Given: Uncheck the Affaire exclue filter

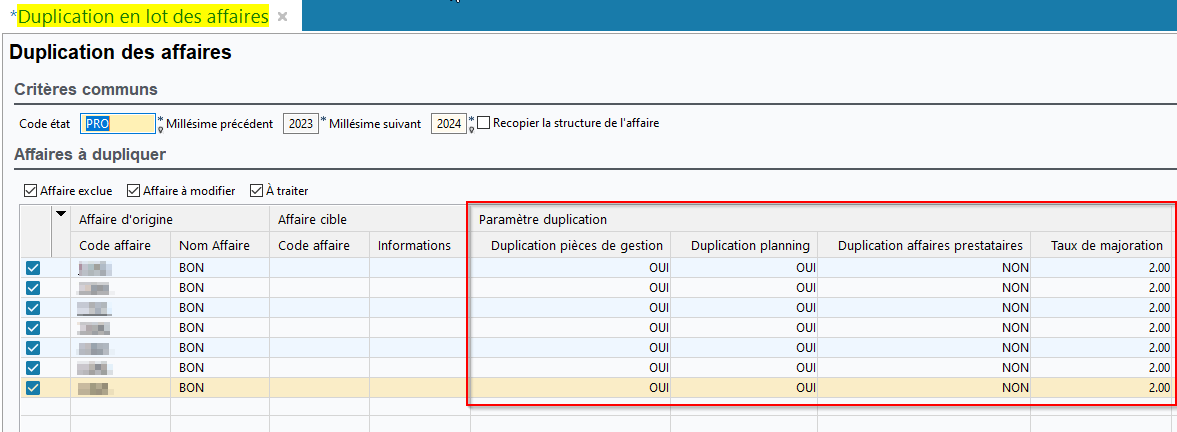Looking at the screenshot, I should coord(31,190).
